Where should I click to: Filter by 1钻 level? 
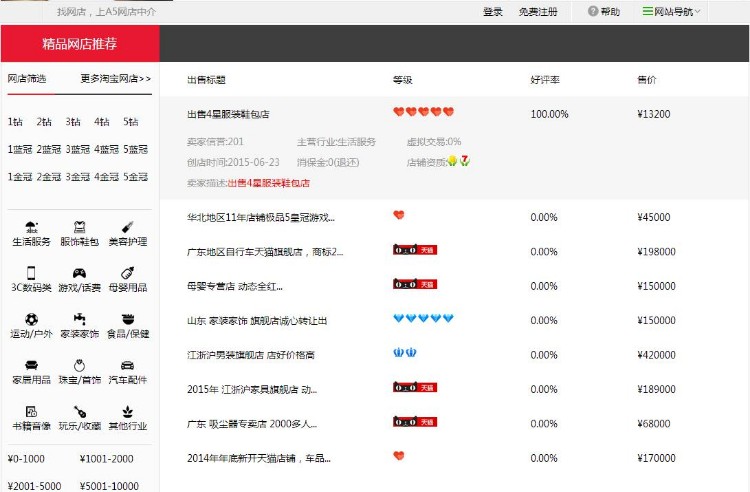click(x=15, y=121)
